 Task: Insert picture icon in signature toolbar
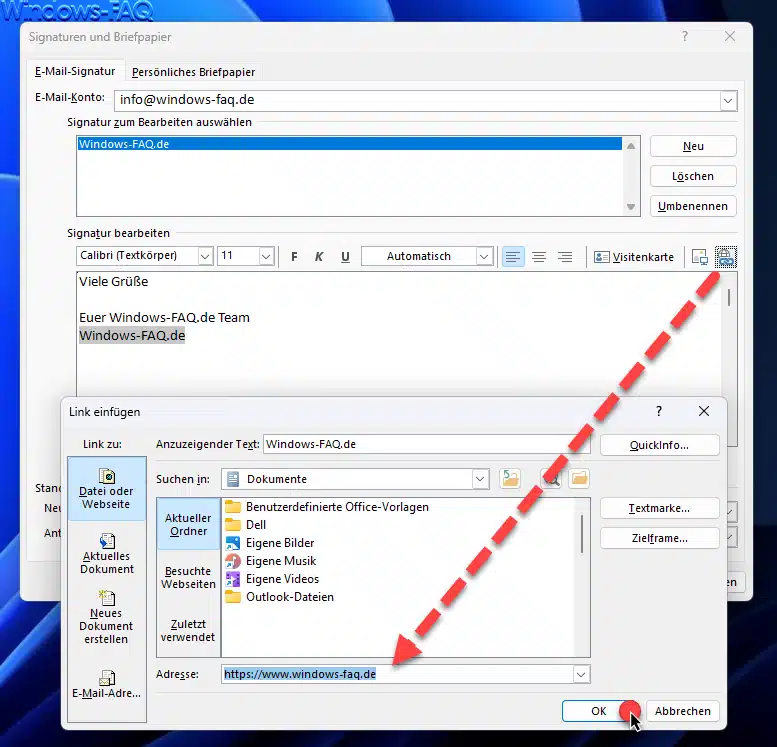pos(699,257)
